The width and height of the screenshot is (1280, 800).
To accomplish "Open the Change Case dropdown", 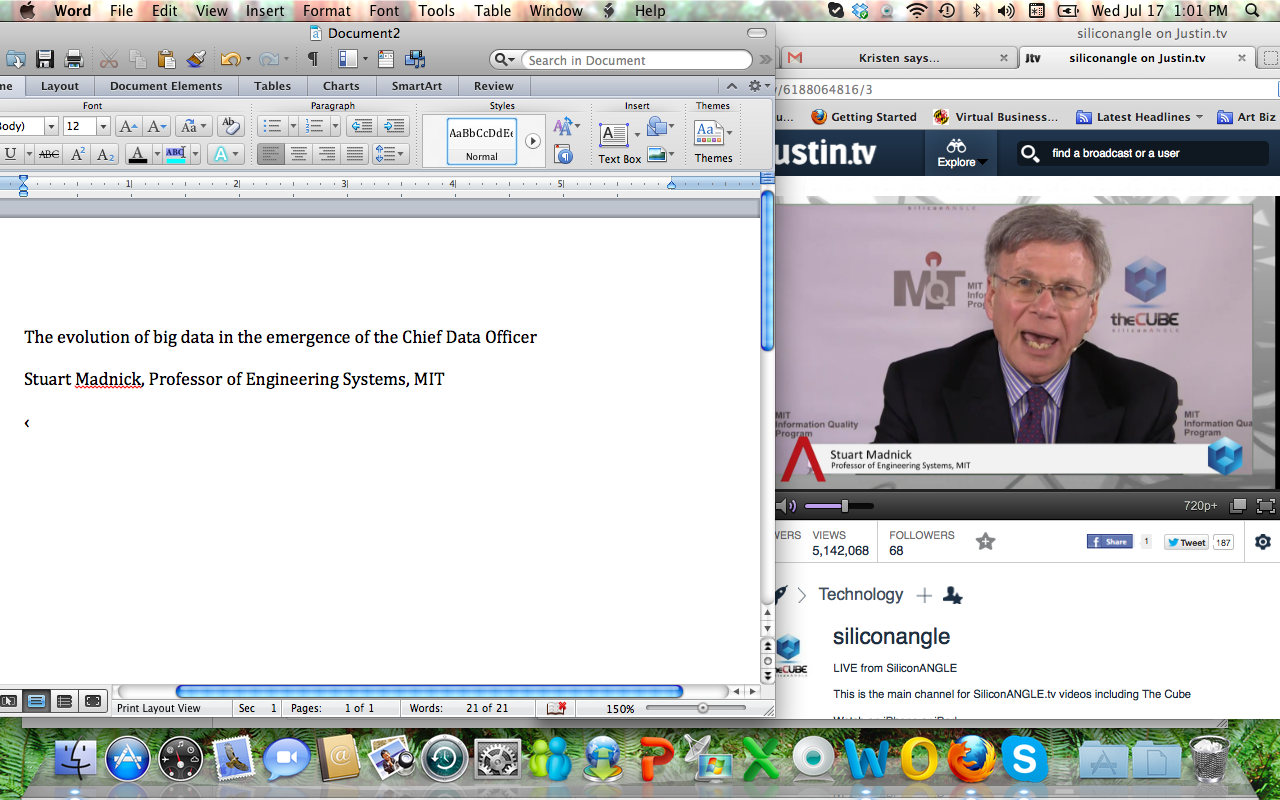I will [x=193, y=126].
